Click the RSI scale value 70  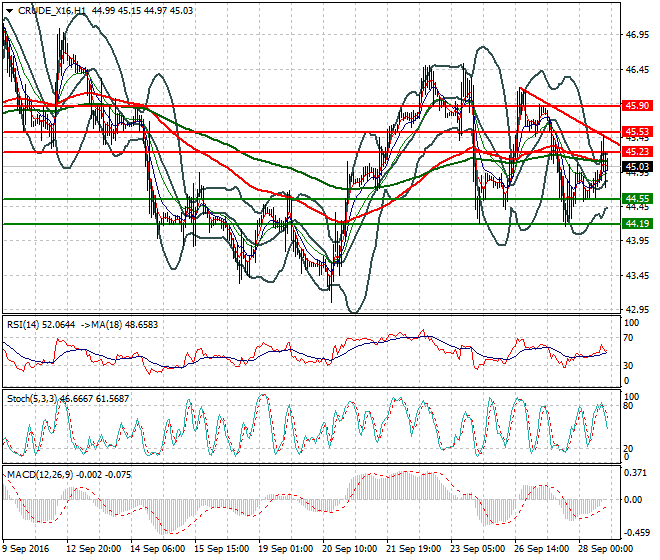click(x=628, y=338)
